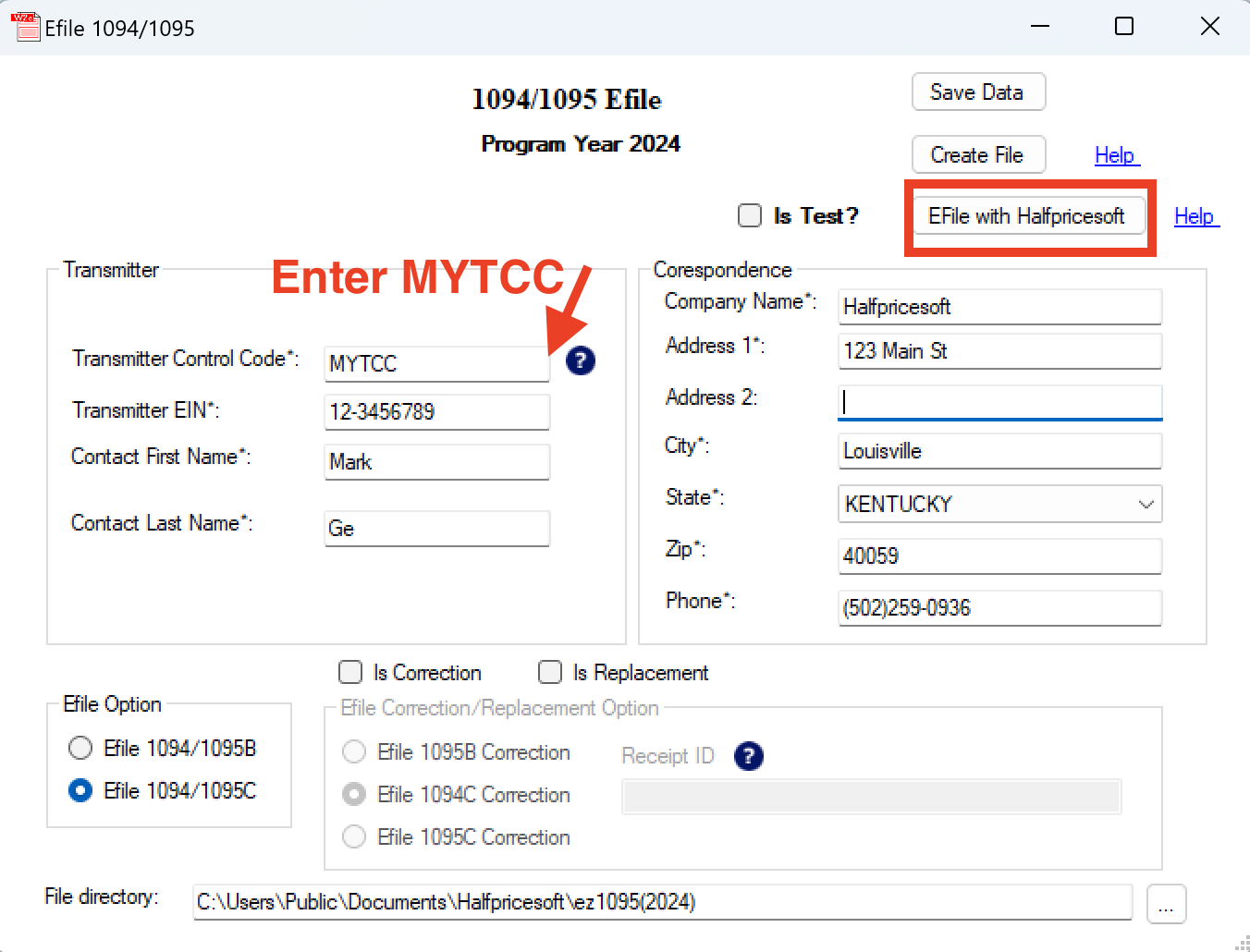Image resolution: width=1250 pixels, height=952 pixels.
Task: Click the City field containing Louisville
Action: [999, 450]
